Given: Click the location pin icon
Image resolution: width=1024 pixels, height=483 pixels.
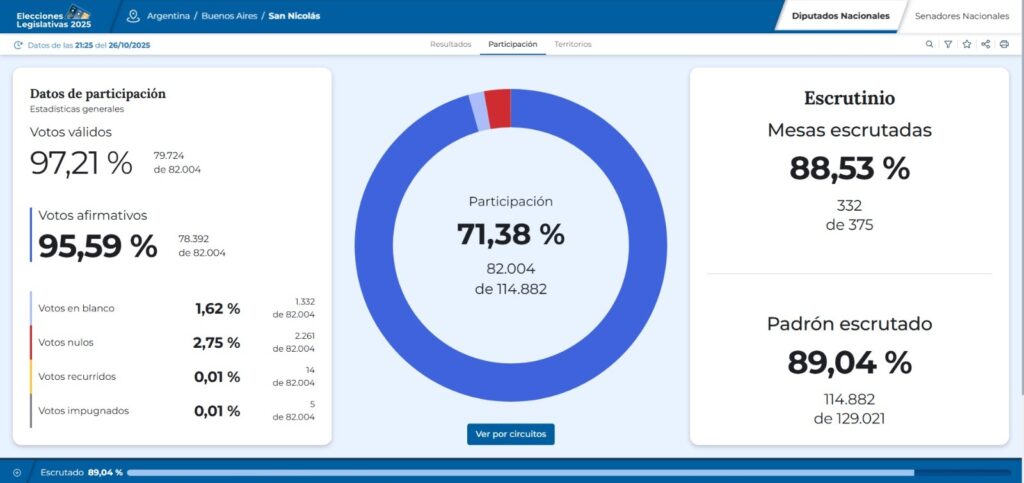Looking at the screenshot, I should [133, 16].
